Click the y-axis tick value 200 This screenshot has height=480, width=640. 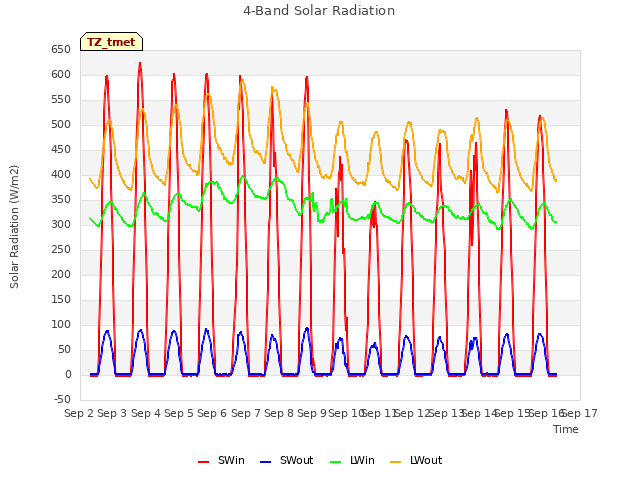click(x=61, y=275)
